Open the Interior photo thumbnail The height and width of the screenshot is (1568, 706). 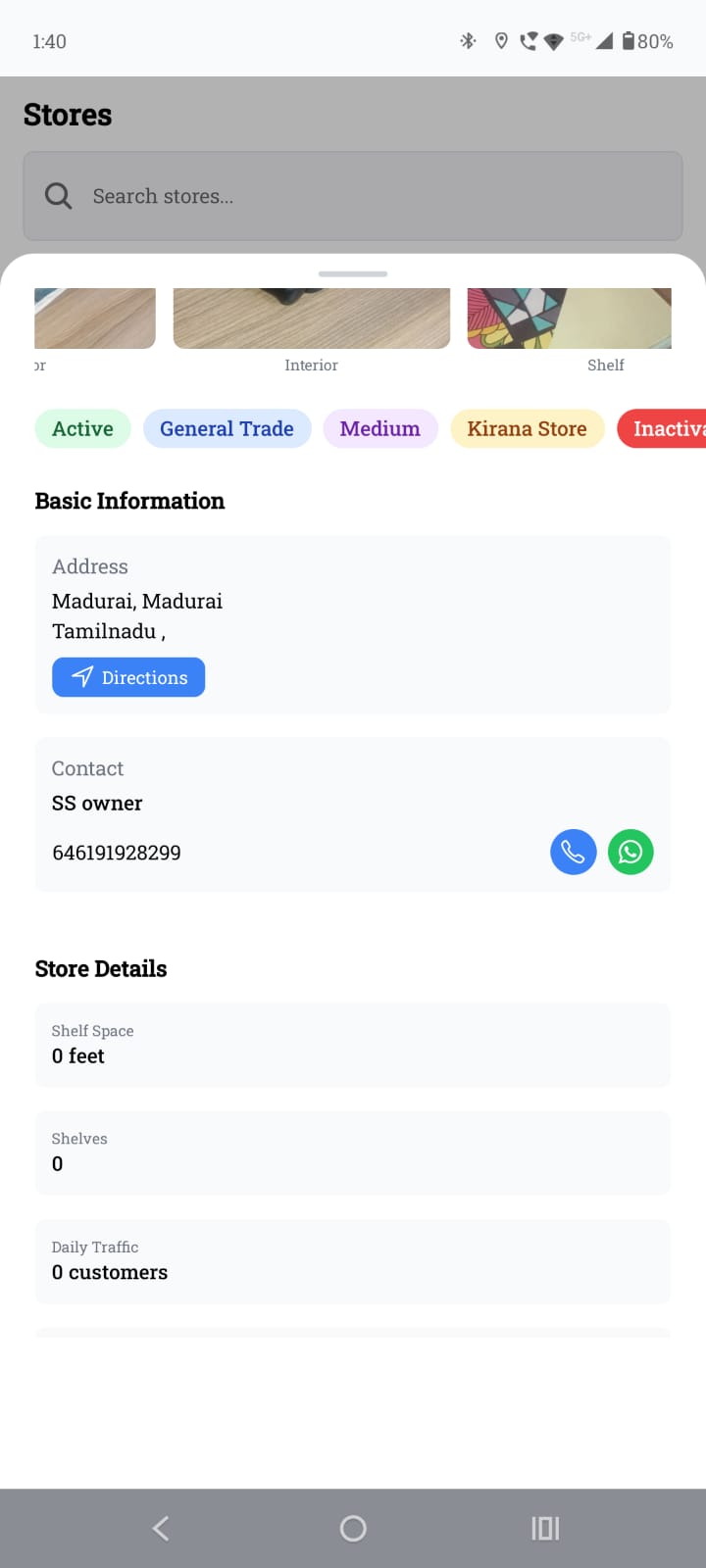tap(311, 317)
